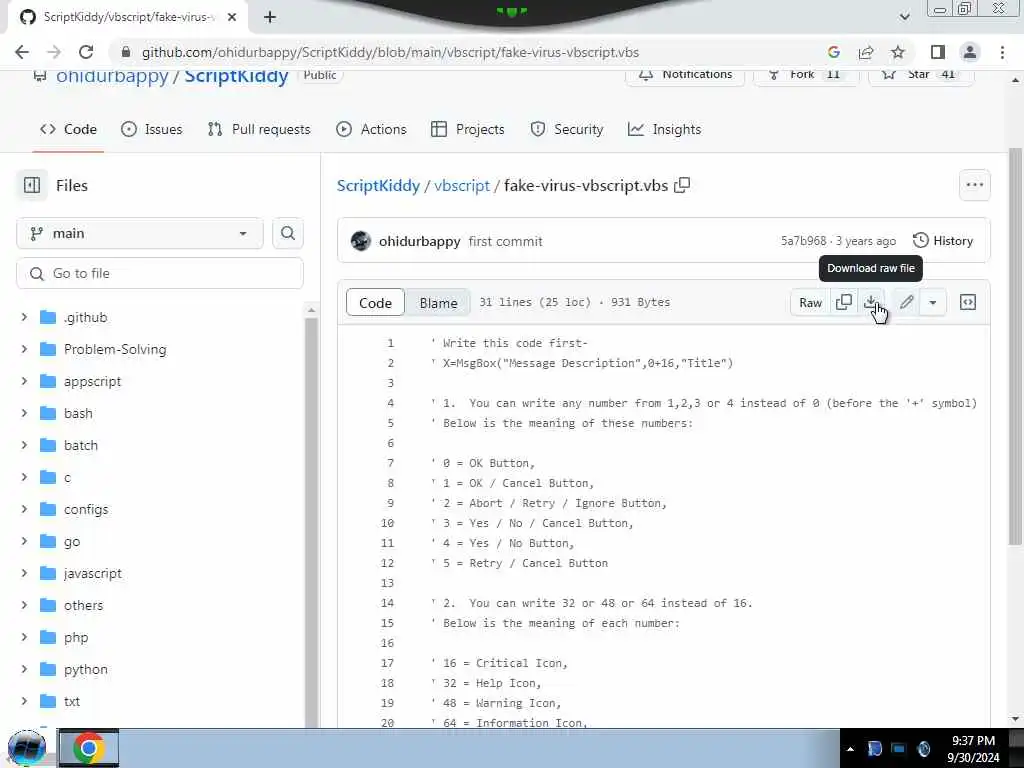Open the Actions tab
The height and width of the screenshot is (768, 1024).
(371, 129)
